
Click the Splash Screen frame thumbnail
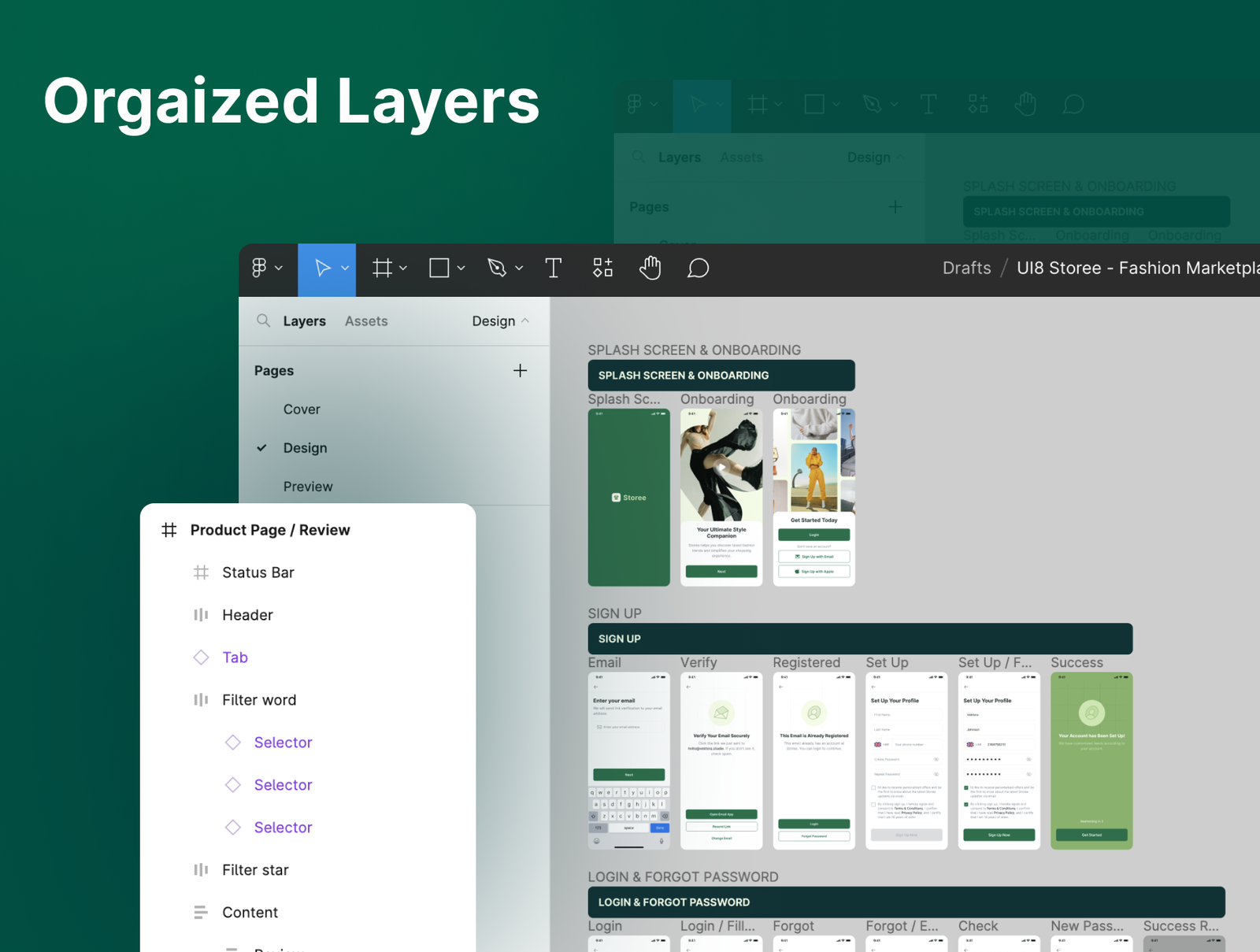click(x=628, y=498)
